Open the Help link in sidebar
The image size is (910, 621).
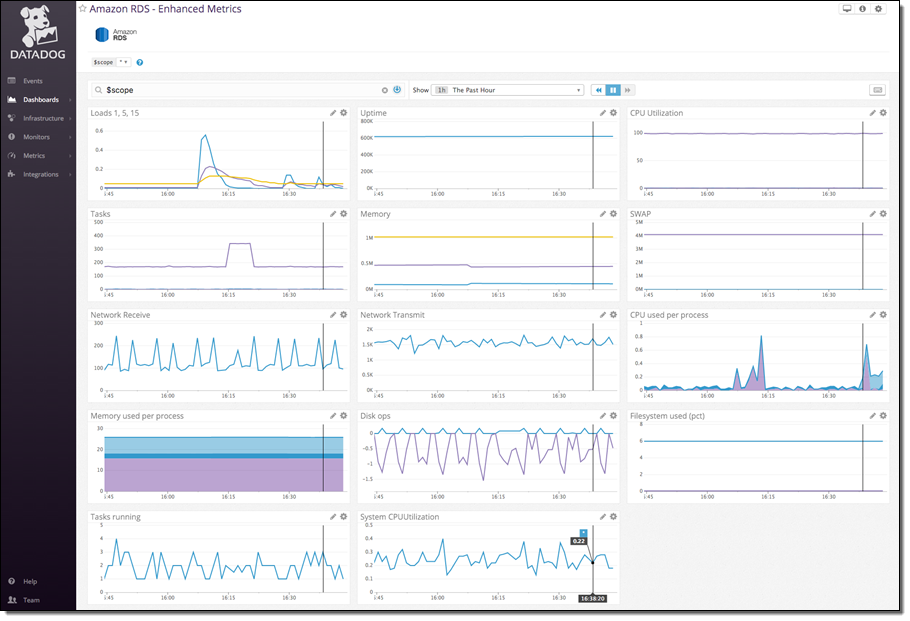click(x=30, y=581)
